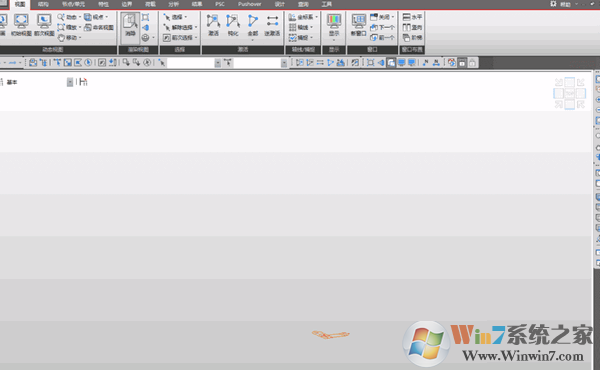Image resolution: width=600 pixels, height=370 pixels.
Task: Expand the 坐标系 dropdown arrow
Action: 316,17
